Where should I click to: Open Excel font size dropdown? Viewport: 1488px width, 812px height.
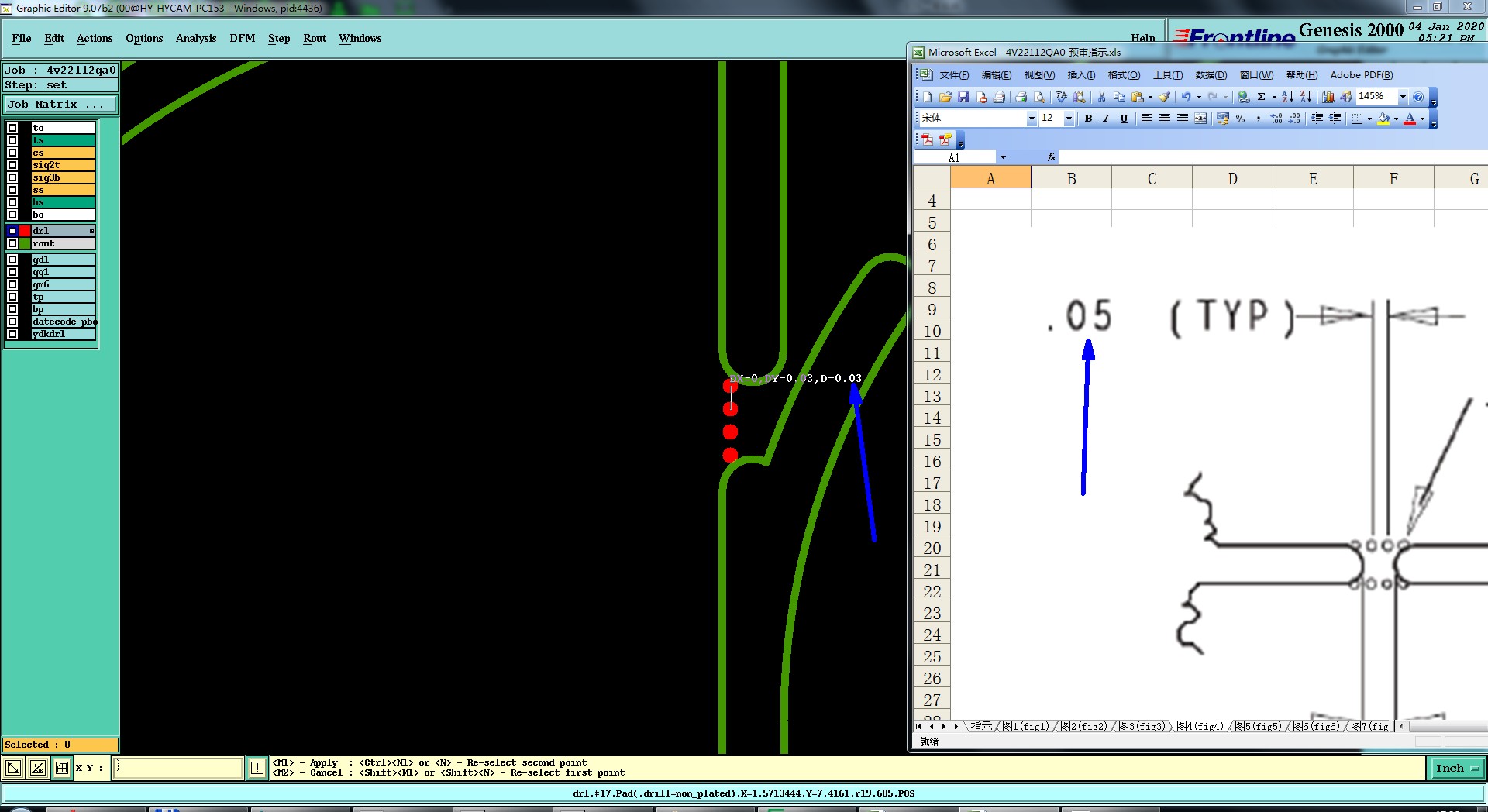point(1069,119)
